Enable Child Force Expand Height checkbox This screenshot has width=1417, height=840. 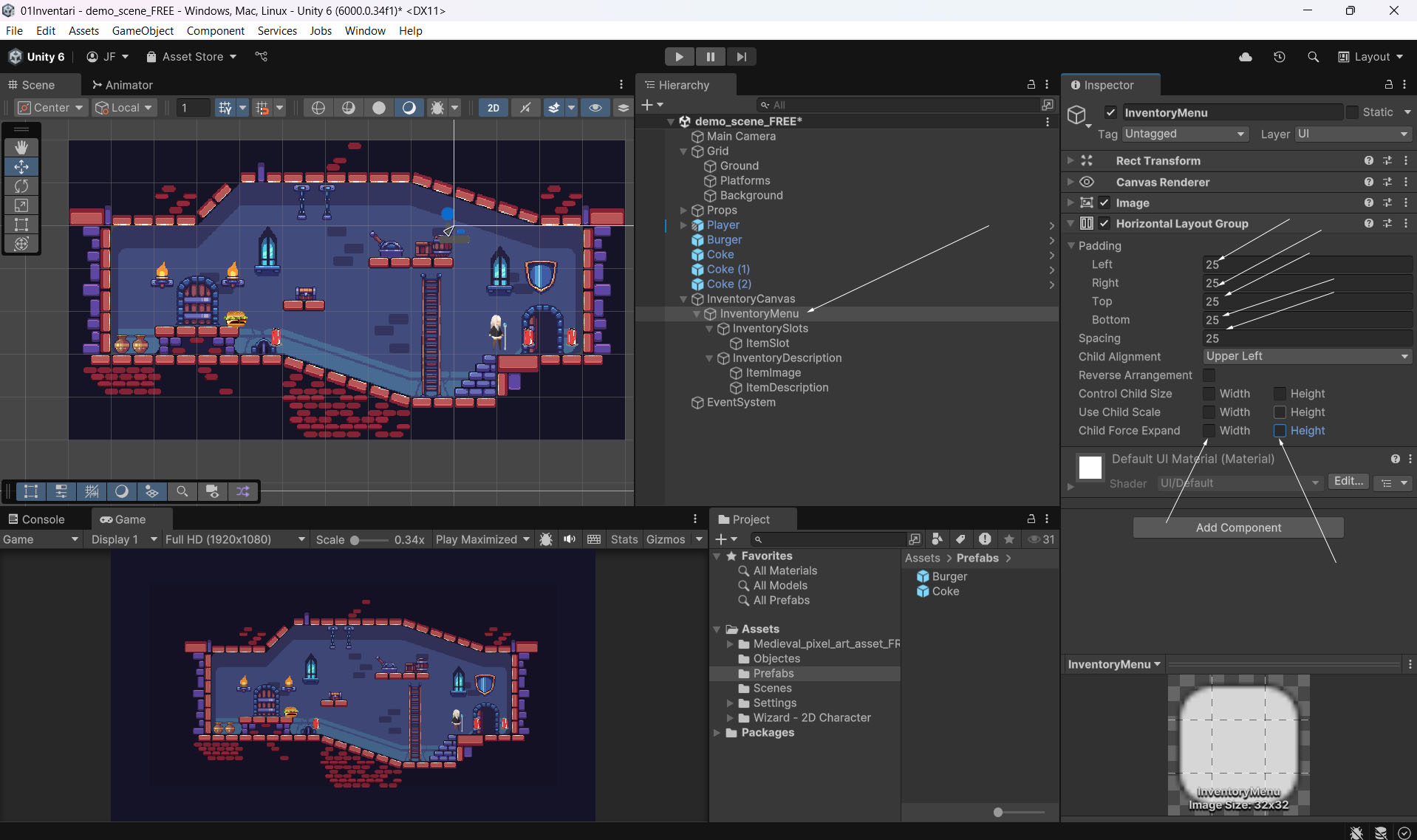(x=1280, y=431)
